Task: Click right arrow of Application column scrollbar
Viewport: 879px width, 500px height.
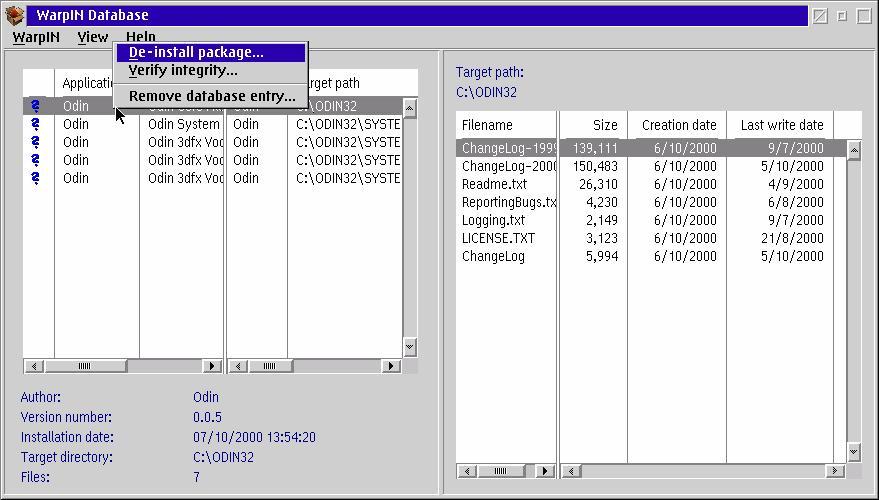Action: point(212,366)
